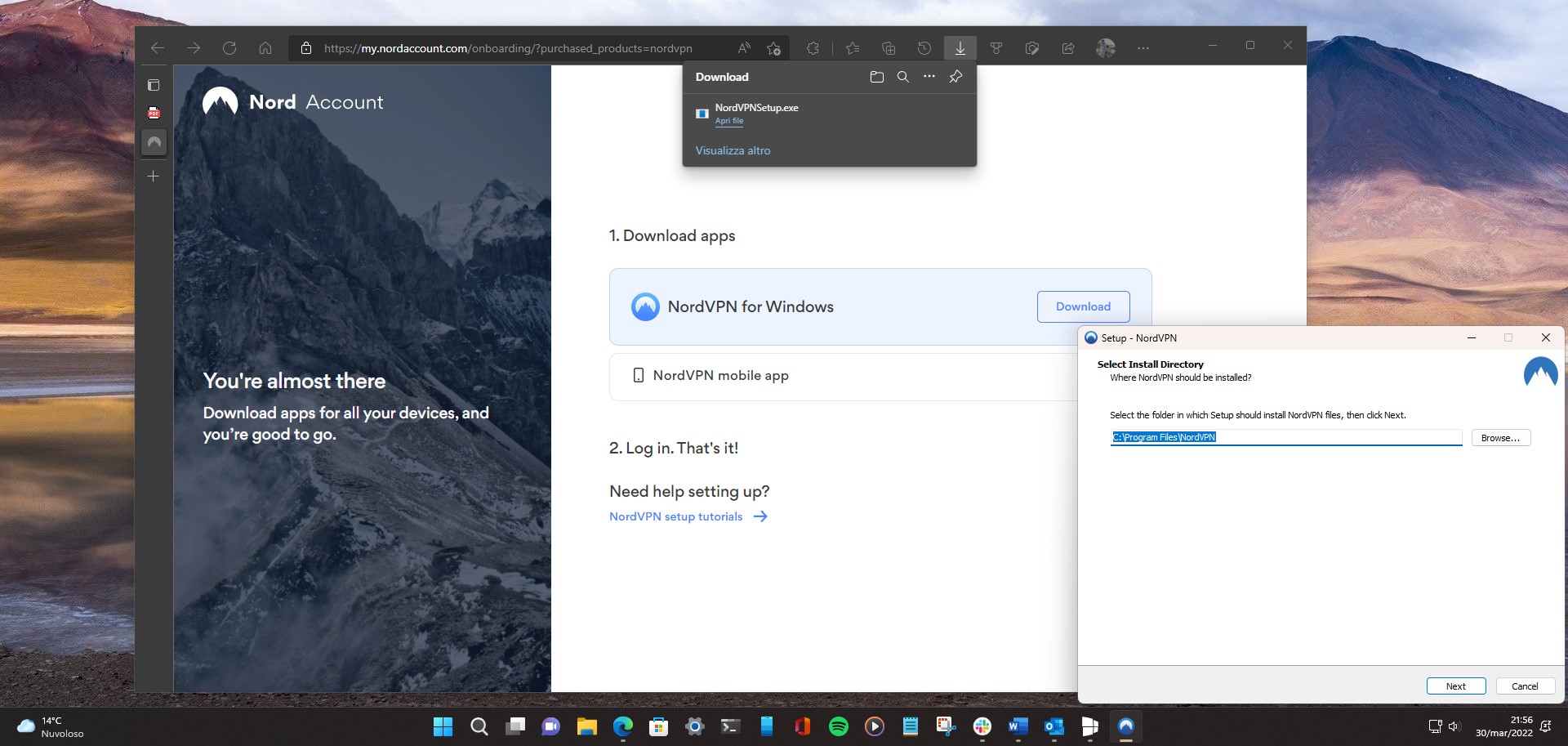
Task: Toggle the Downloads toolbar button
Action: [x=960, y=48]
